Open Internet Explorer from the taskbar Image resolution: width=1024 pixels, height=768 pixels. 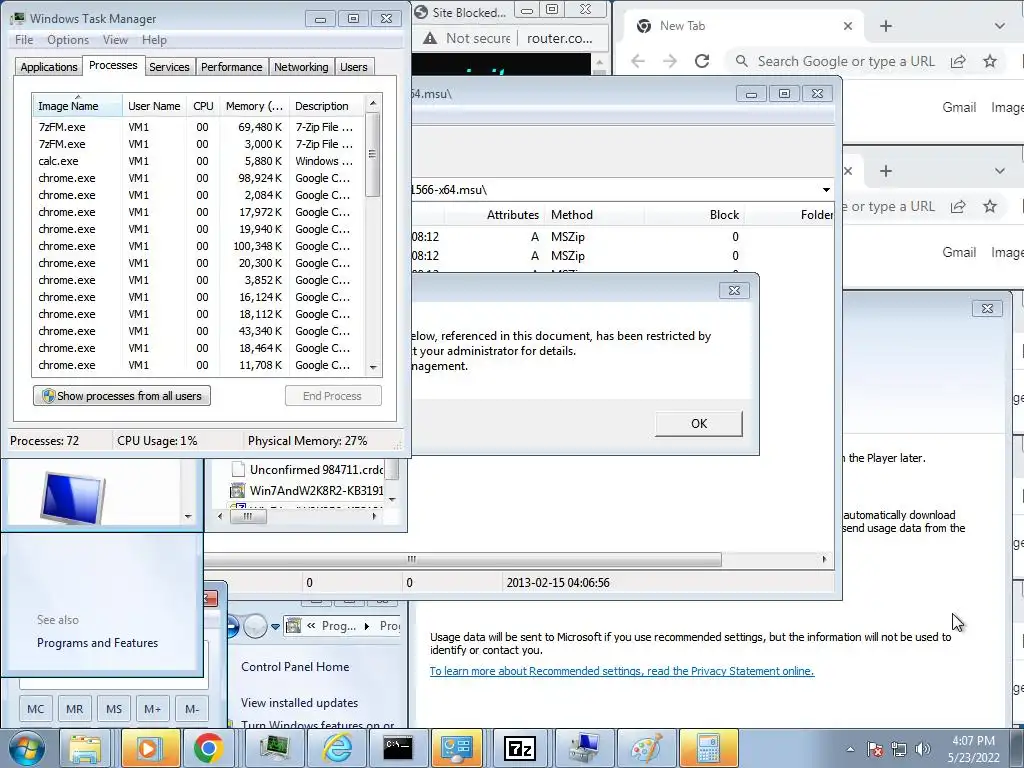tap(338, 748)
